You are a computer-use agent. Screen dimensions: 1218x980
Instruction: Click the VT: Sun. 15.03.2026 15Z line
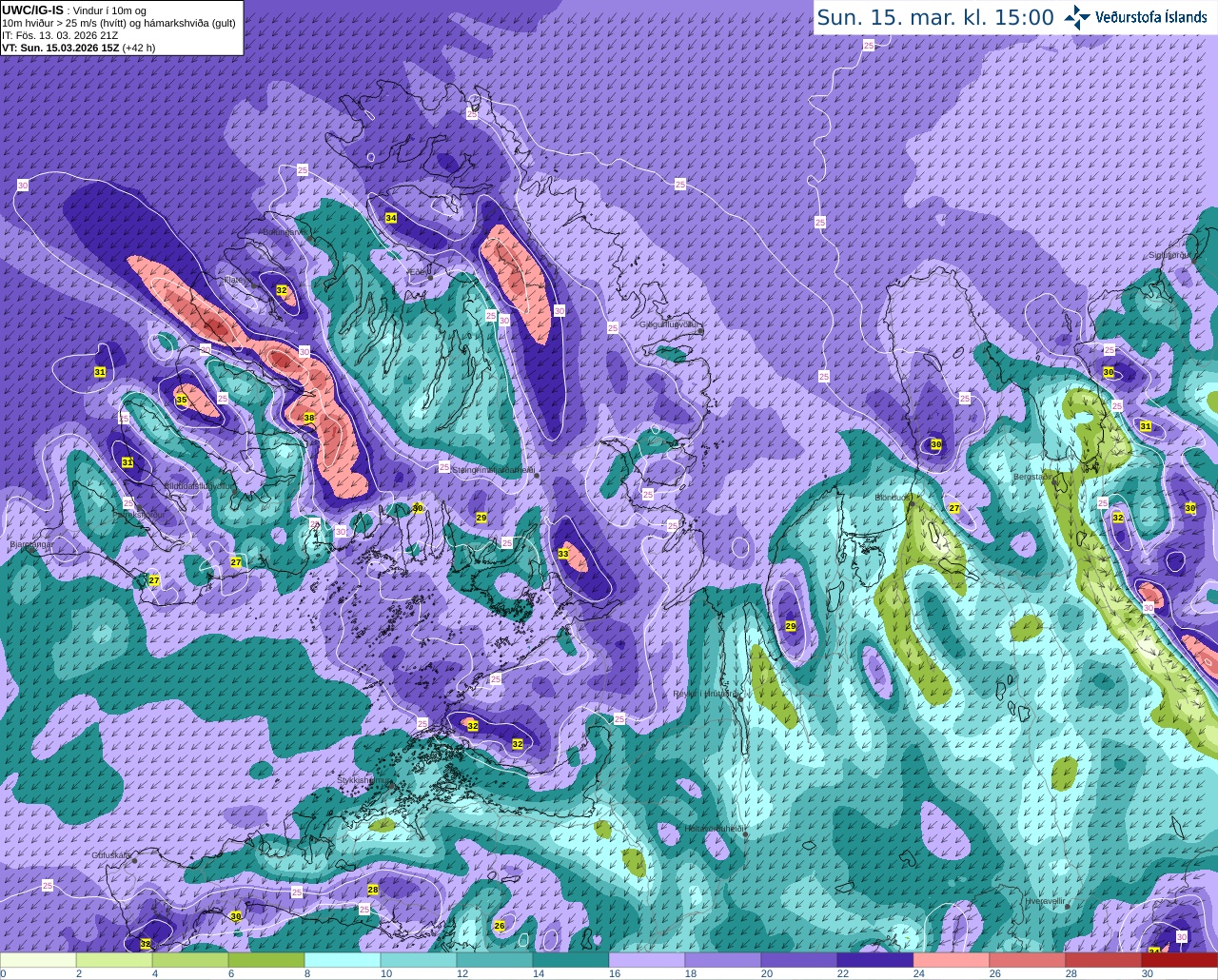[x=78, y=47]
